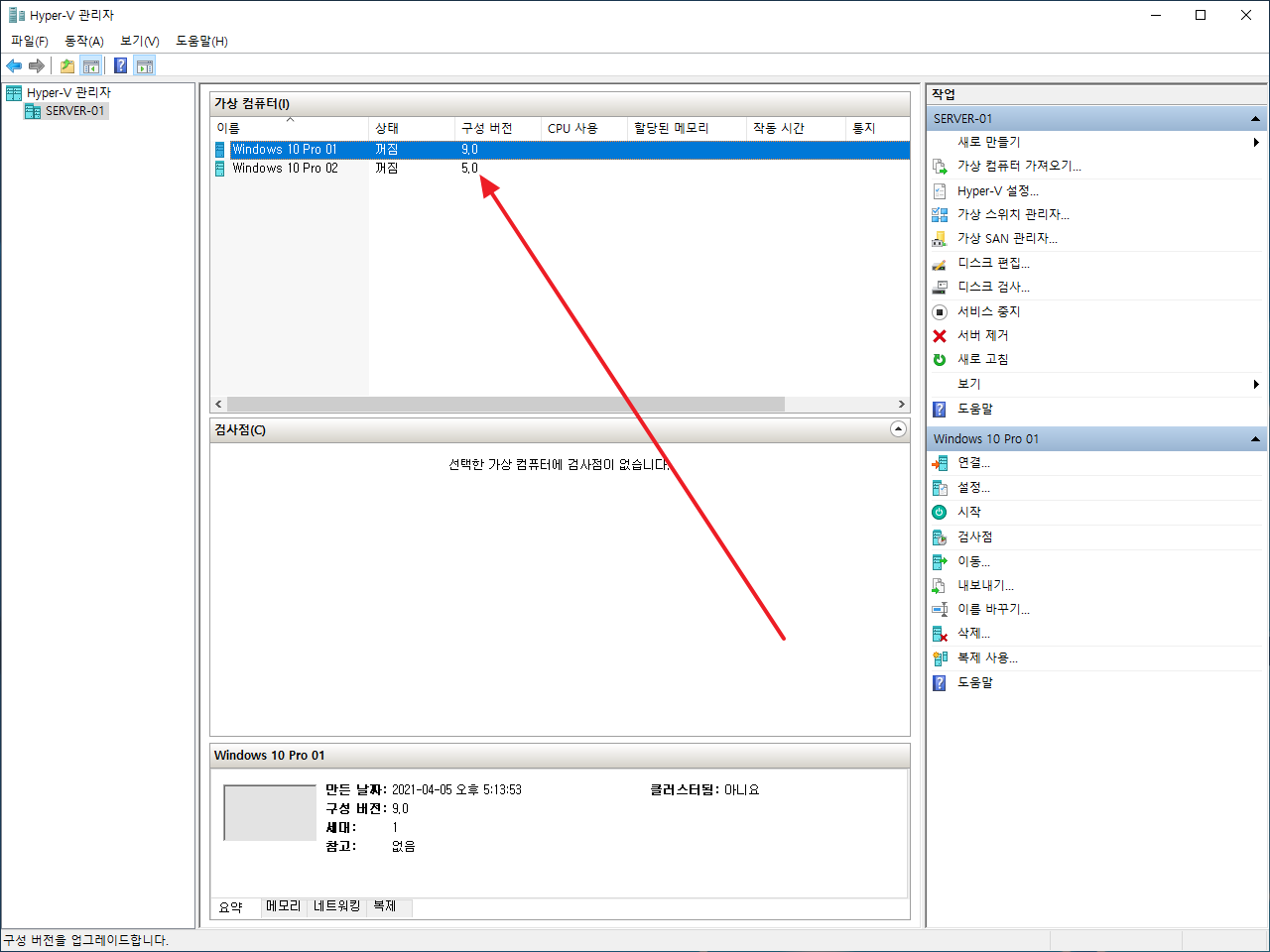Image resolution: width=1270 pixels, height=952 pixels.
Task: Click the 이동 move icon
Action: [940, 561]
